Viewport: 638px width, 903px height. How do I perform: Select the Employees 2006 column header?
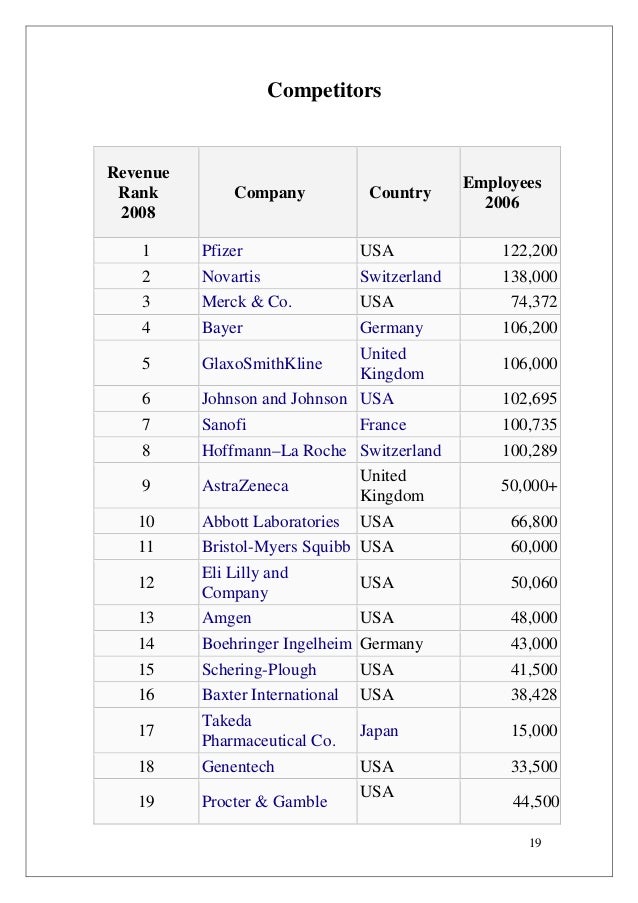502,192
